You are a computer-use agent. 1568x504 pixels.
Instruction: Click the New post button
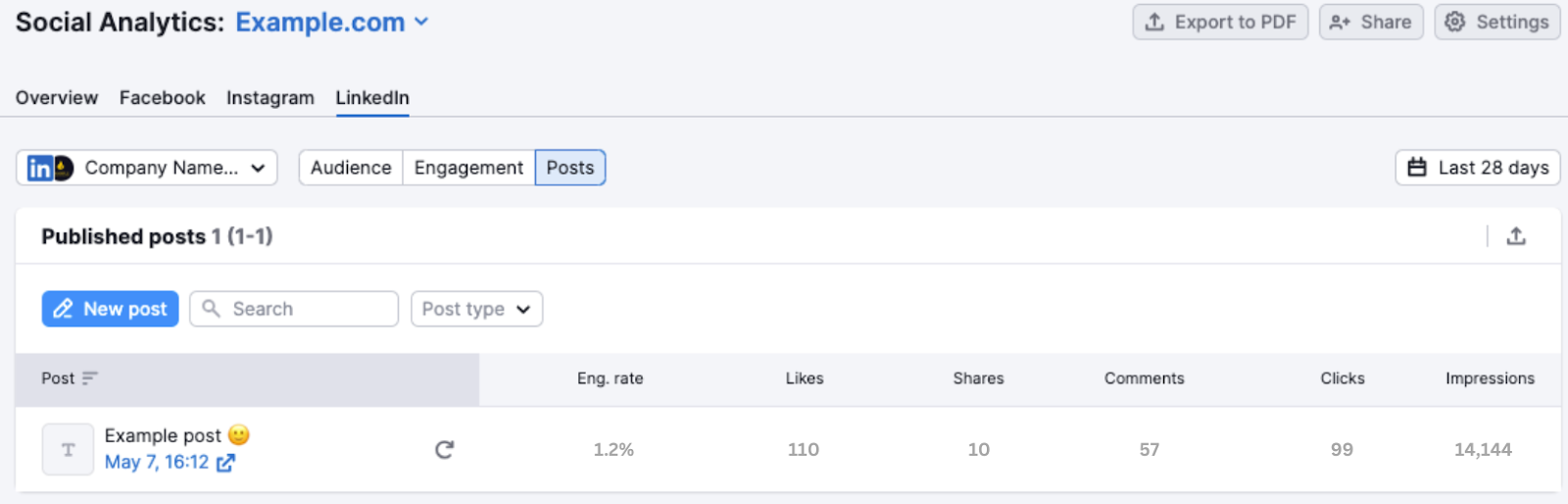110,309
